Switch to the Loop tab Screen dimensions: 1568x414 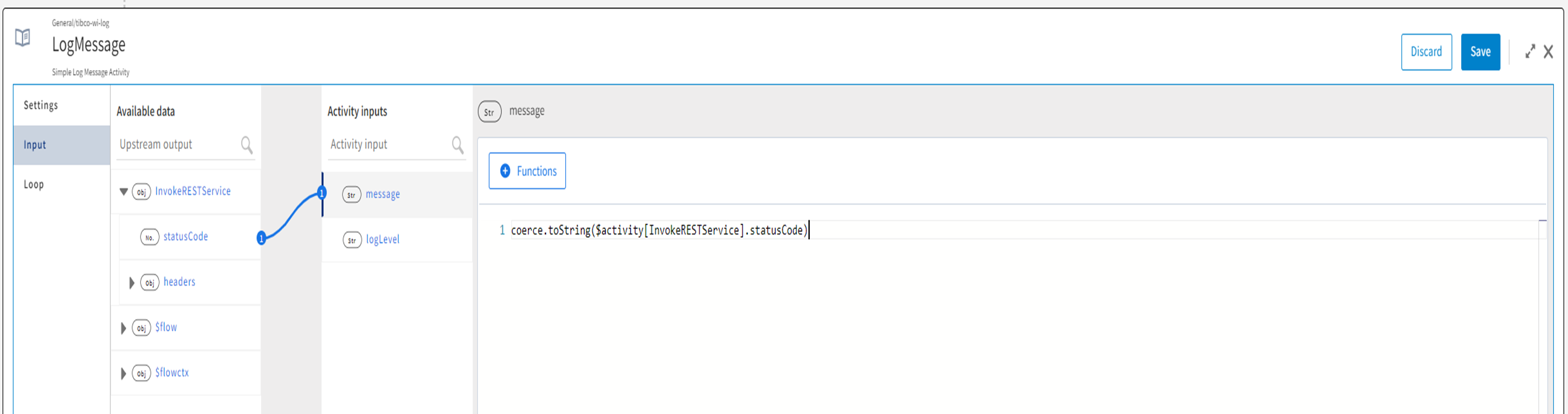(x=34, y=184)
